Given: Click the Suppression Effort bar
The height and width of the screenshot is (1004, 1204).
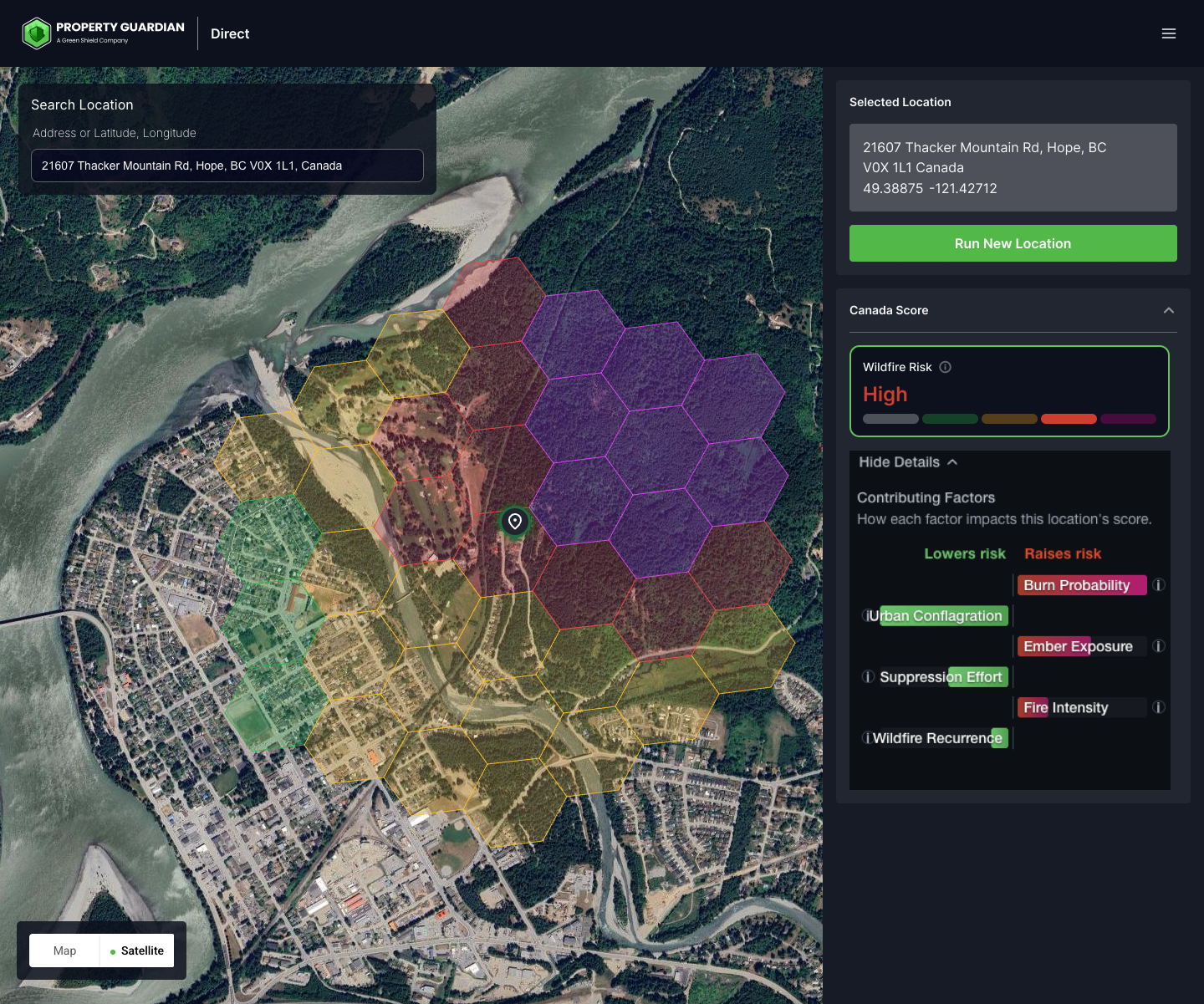Looking at the screenshot, I should pos(944,677).
